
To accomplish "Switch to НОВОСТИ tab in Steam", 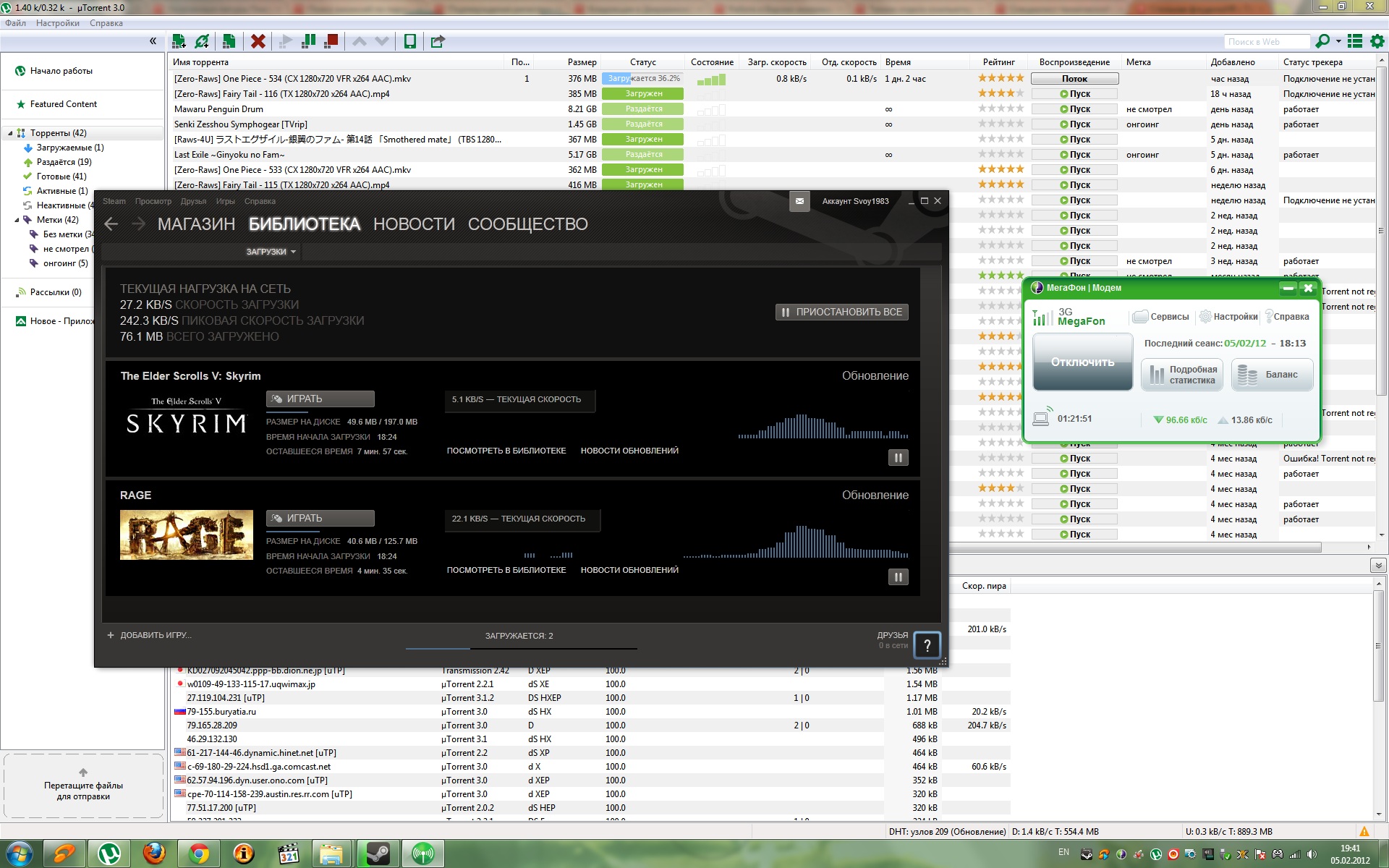I will coord(414,224).
